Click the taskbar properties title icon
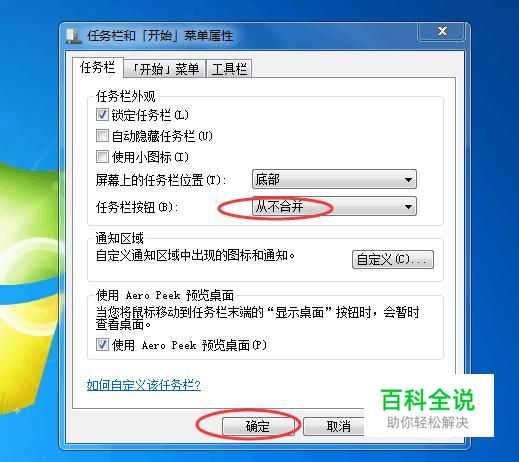This screenshot has height=462, width=519. pos(73,36)
